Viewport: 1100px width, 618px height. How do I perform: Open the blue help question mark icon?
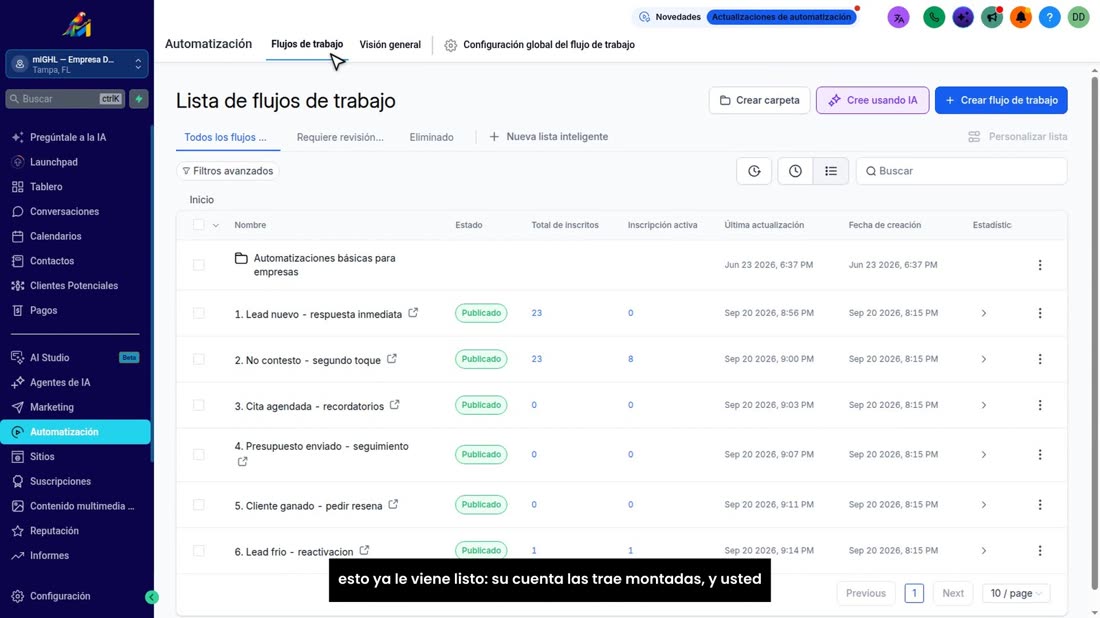click(x=1049, y=18)
